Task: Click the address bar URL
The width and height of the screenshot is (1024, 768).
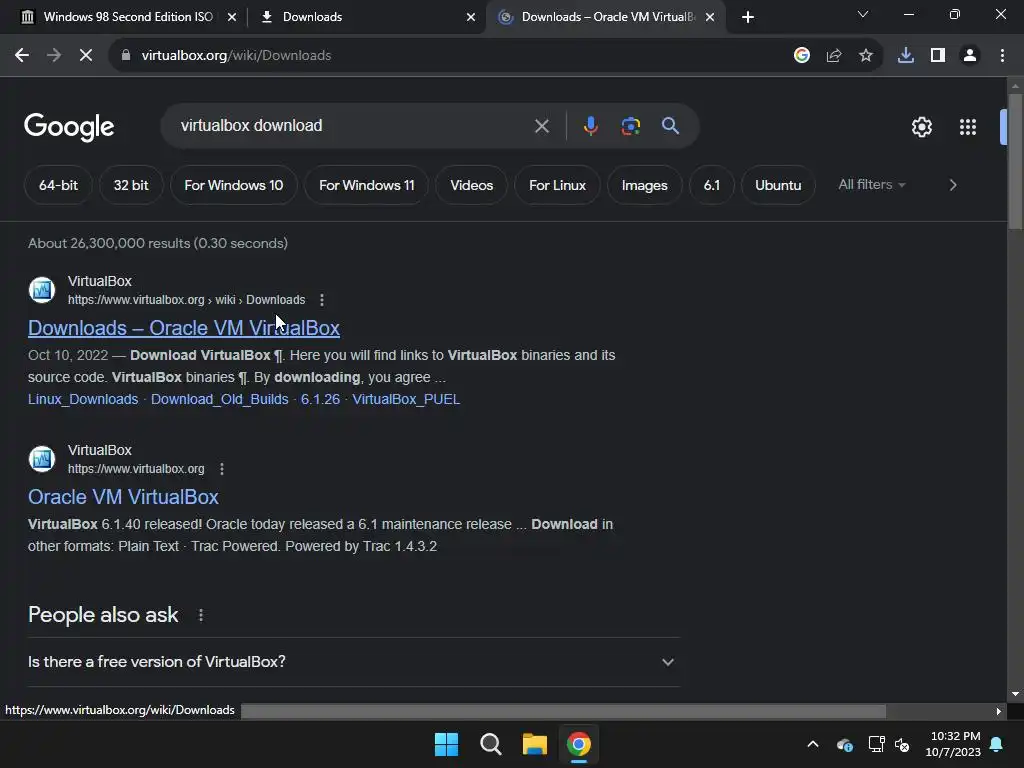Action: [x=236, y=56]
